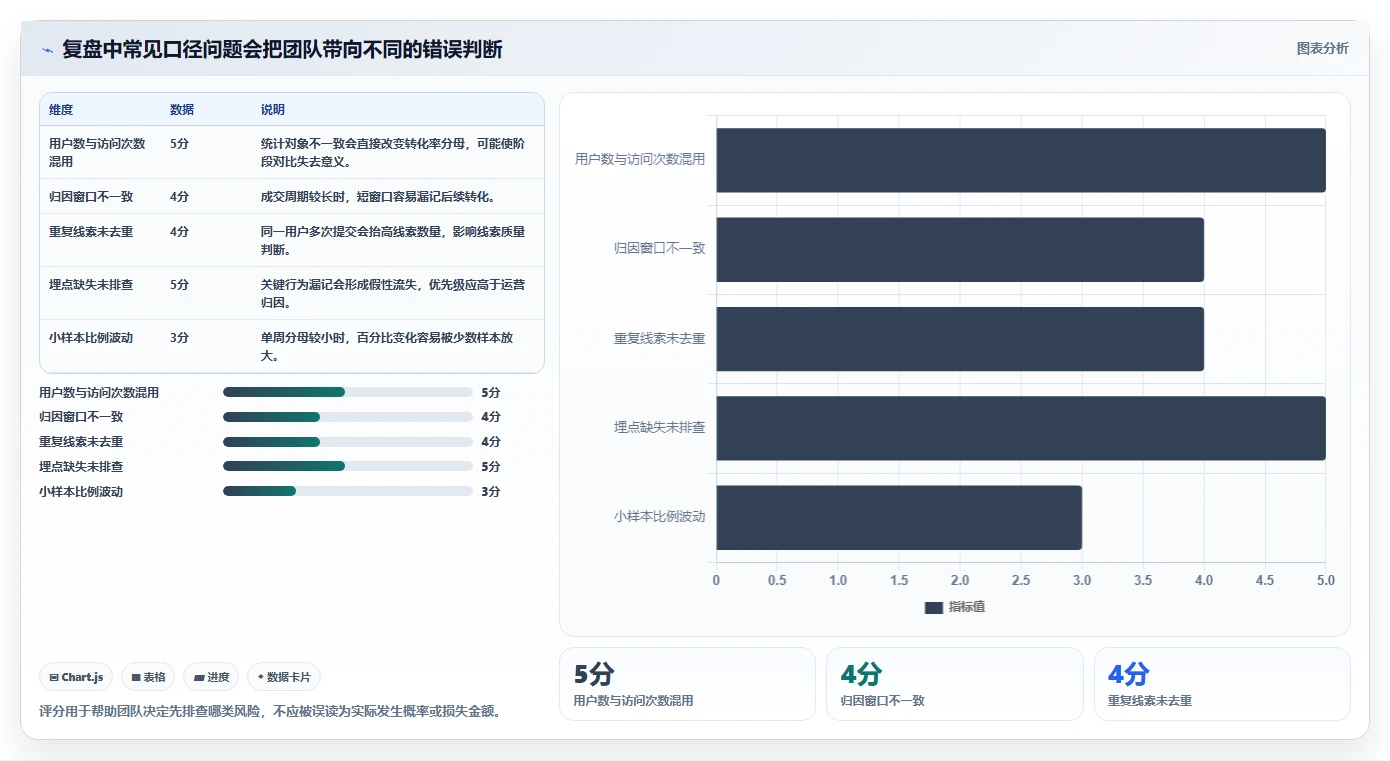Select the 进度 tag chip
This screenshot has width=1390, height=761.
(211, 677)
